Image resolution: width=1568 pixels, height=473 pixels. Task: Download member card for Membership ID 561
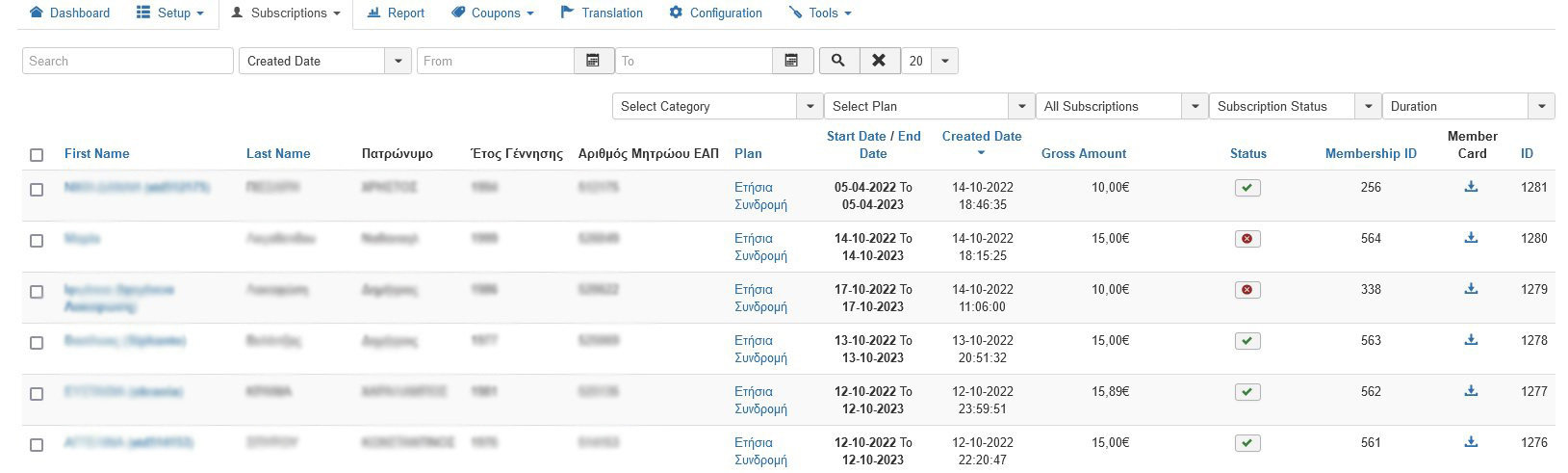[1471, 442]
